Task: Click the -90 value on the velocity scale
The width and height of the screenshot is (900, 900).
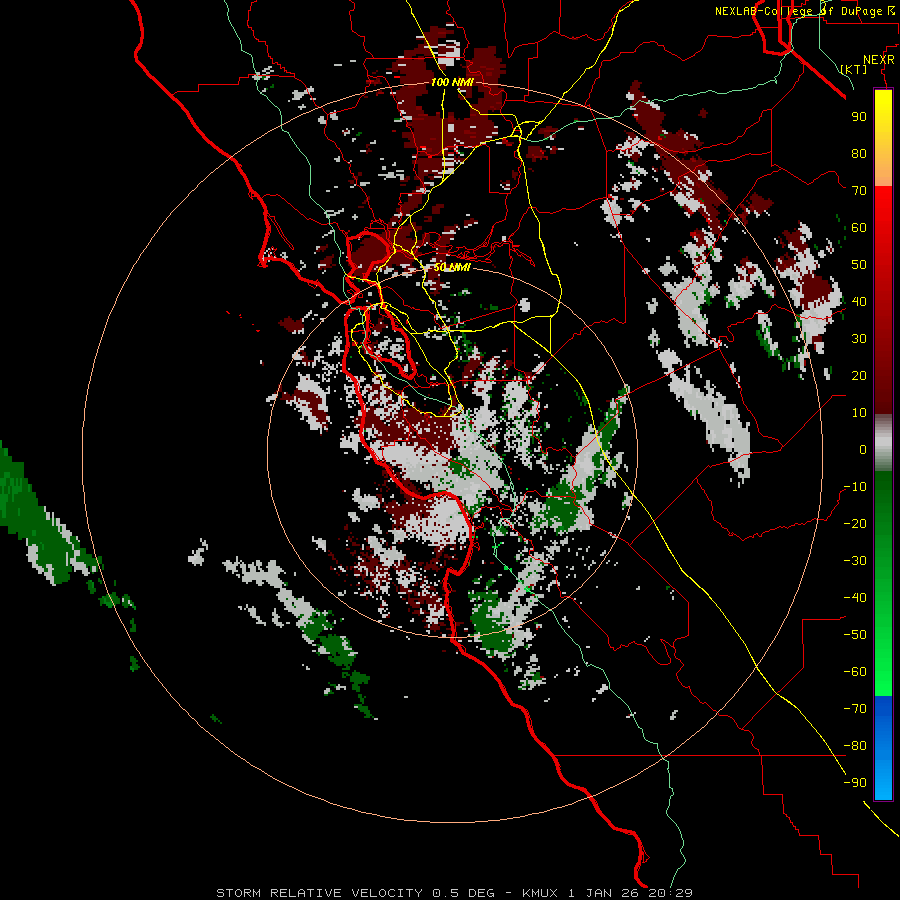Action: [855, 783]
